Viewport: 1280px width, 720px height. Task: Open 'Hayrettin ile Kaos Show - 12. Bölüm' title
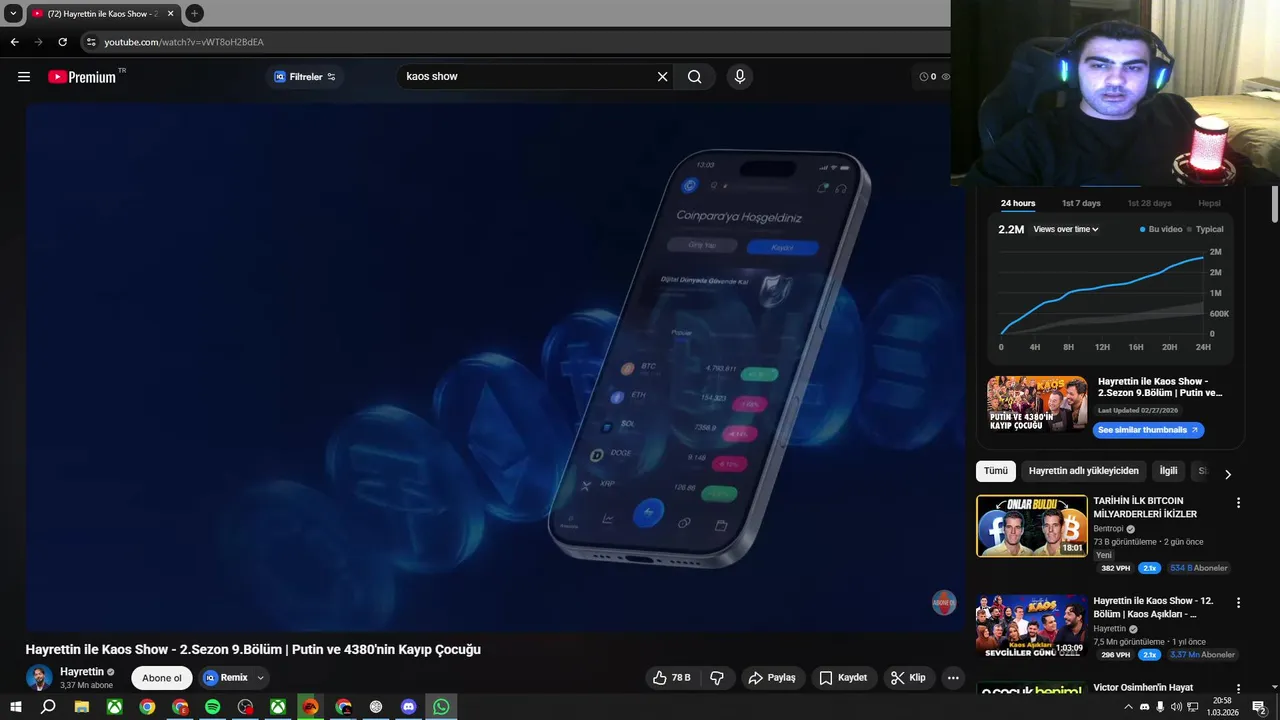click(1153, 607)
